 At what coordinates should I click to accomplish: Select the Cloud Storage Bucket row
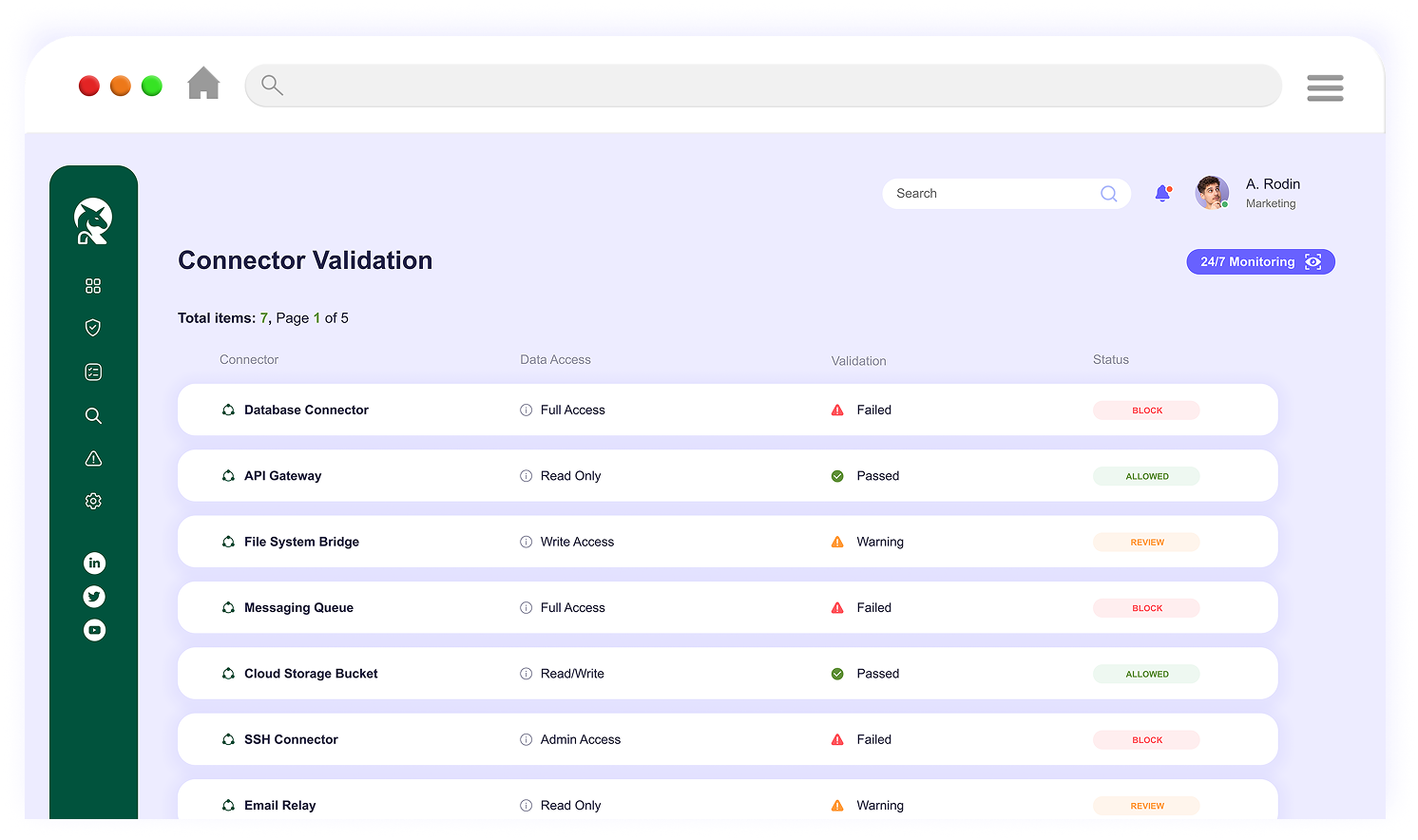click(x=727, y=674)
